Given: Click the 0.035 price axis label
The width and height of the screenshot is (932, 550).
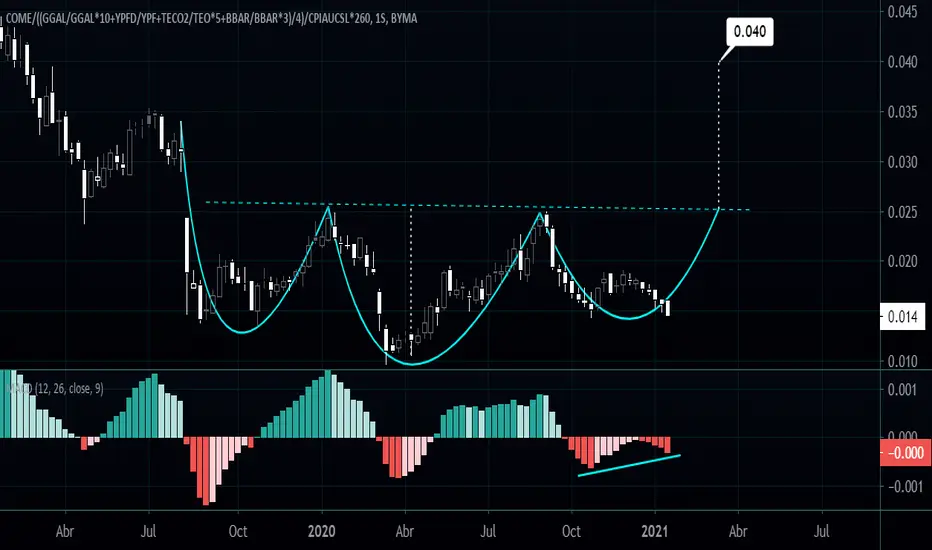Looking at the screenshot, I should [x=902, y=112].
